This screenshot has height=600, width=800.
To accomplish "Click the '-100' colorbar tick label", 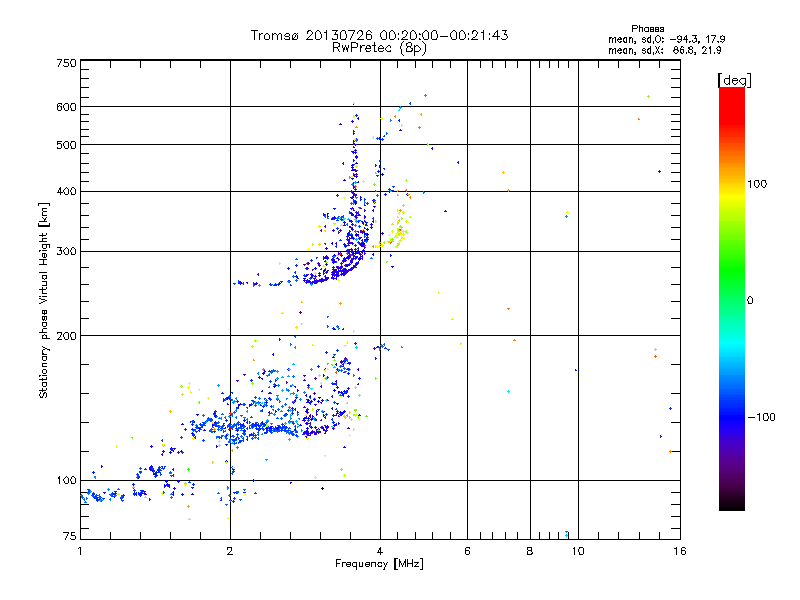I will (x=761, y=417).
